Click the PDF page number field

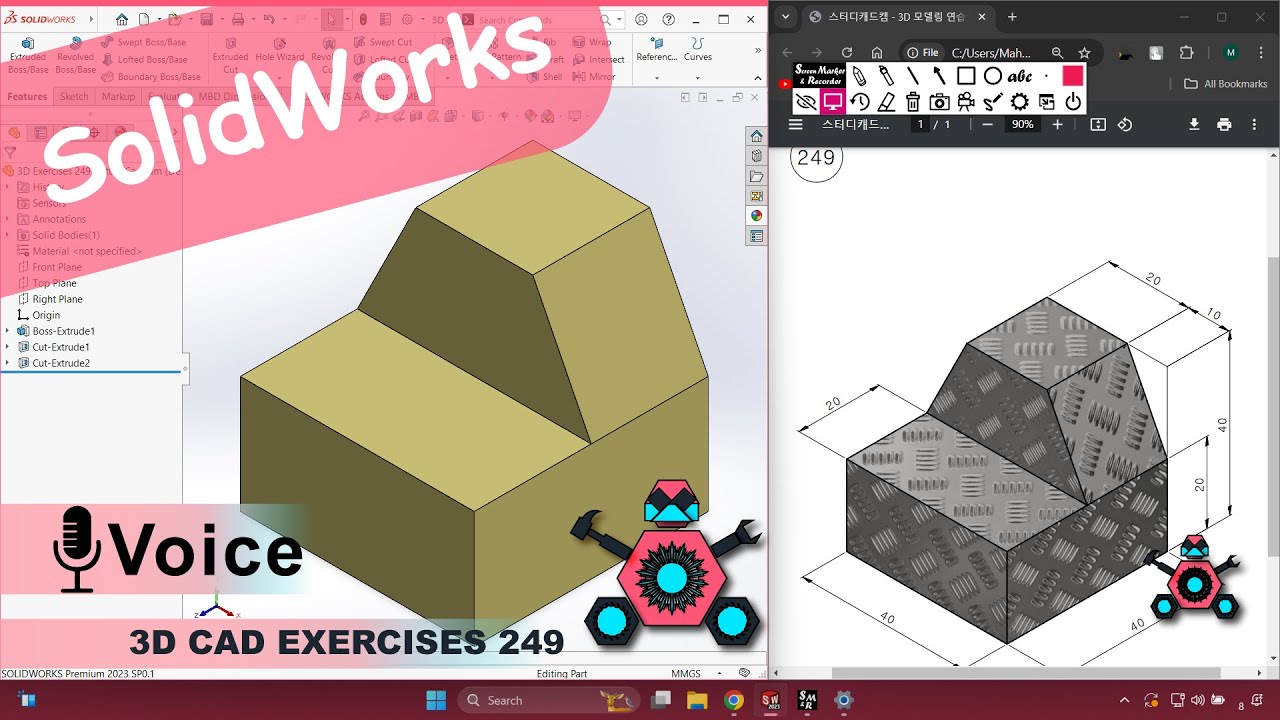coord(918,124)
